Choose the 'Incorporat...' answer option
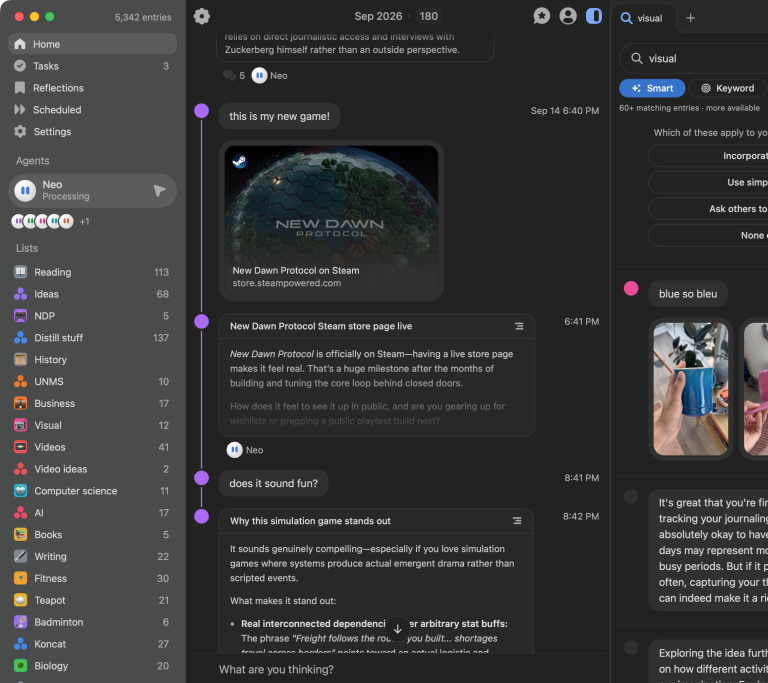Image resolution: width=768 pixels, height=683 pixels. [708, 156]
